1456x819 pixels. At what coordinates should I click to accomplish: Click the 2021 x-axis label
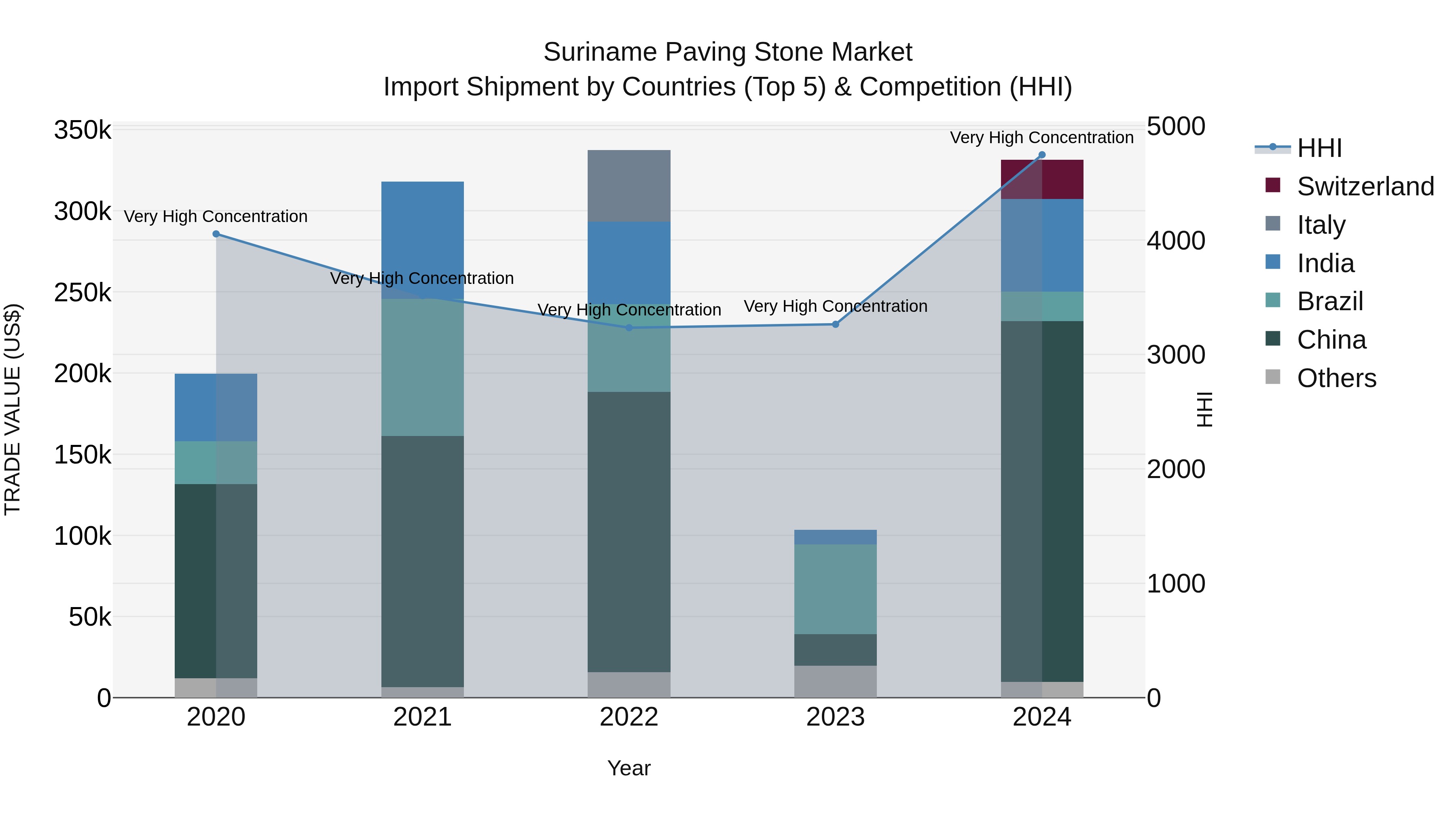pos(423,717)
